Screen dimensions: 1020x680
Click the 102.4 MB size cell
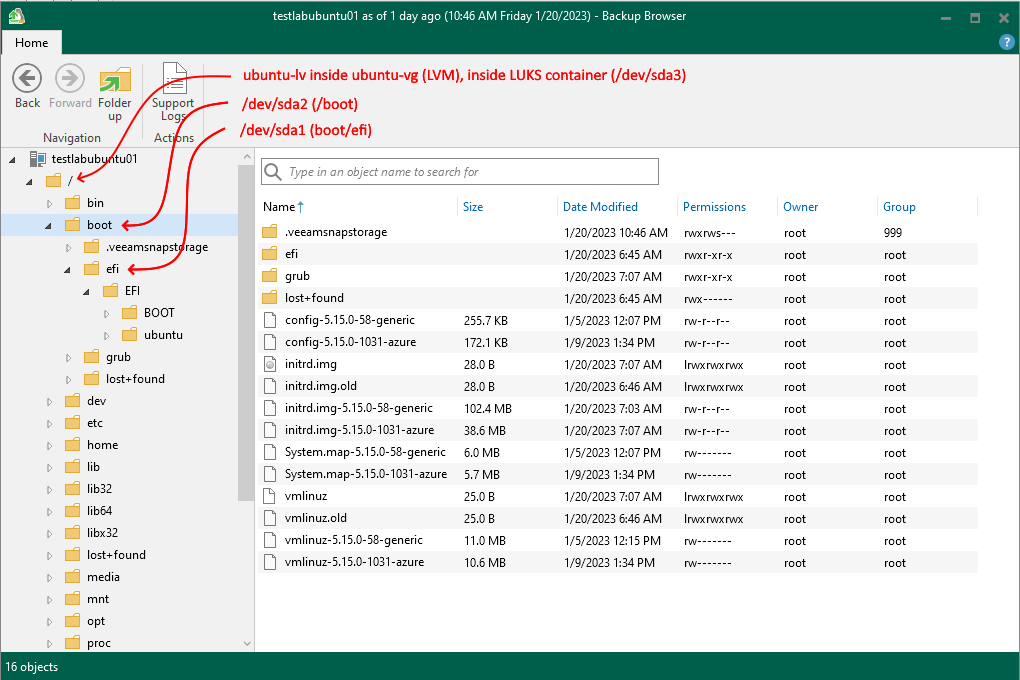487,409
